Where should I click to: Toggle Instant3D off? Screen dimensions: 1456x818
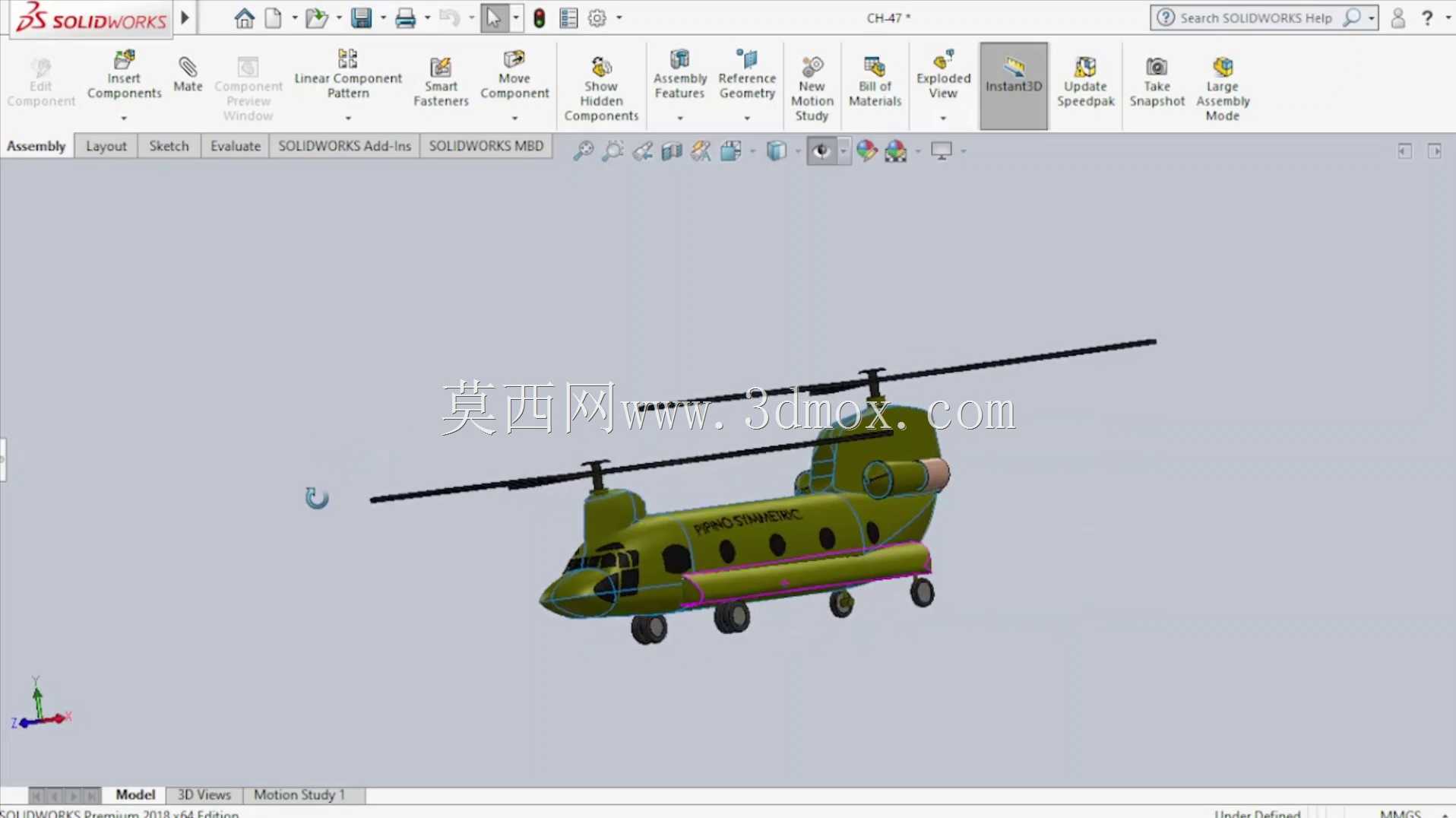1014,86
